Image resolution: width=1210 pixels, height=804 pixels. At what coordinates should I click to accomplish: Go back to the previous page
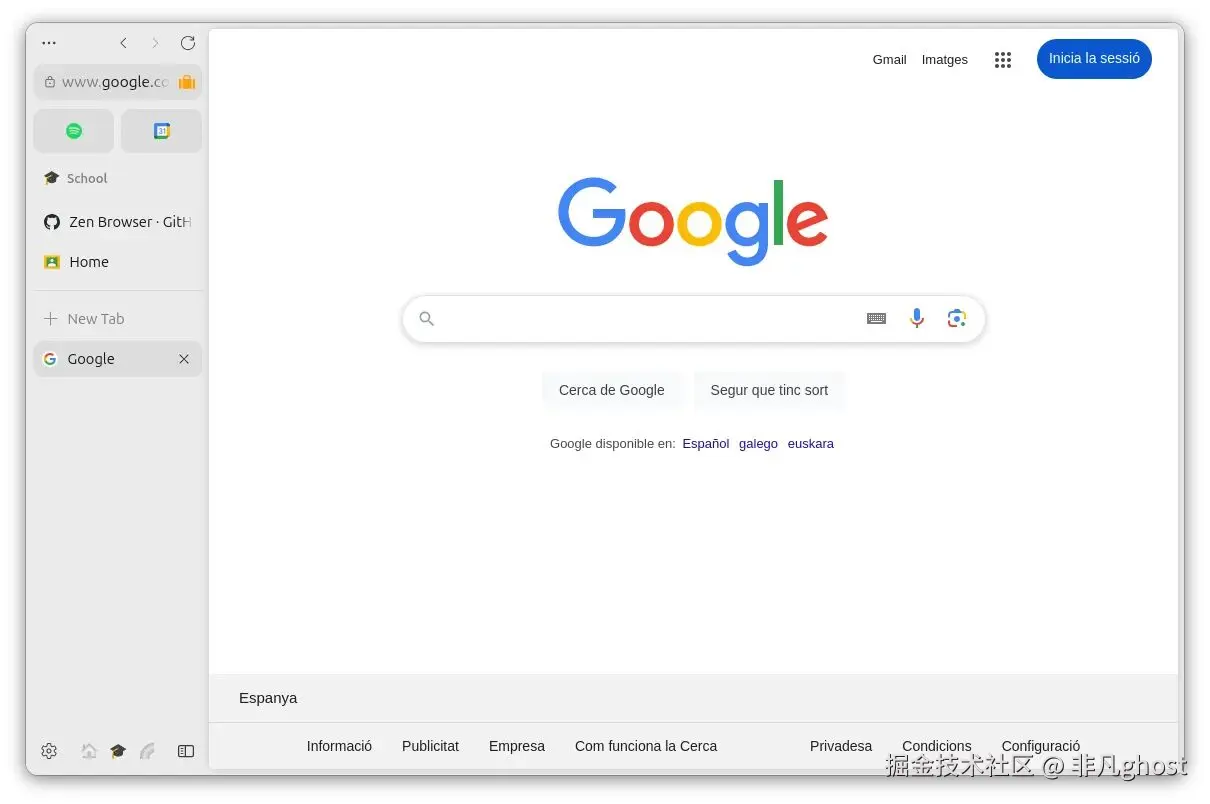pos(123,43)
